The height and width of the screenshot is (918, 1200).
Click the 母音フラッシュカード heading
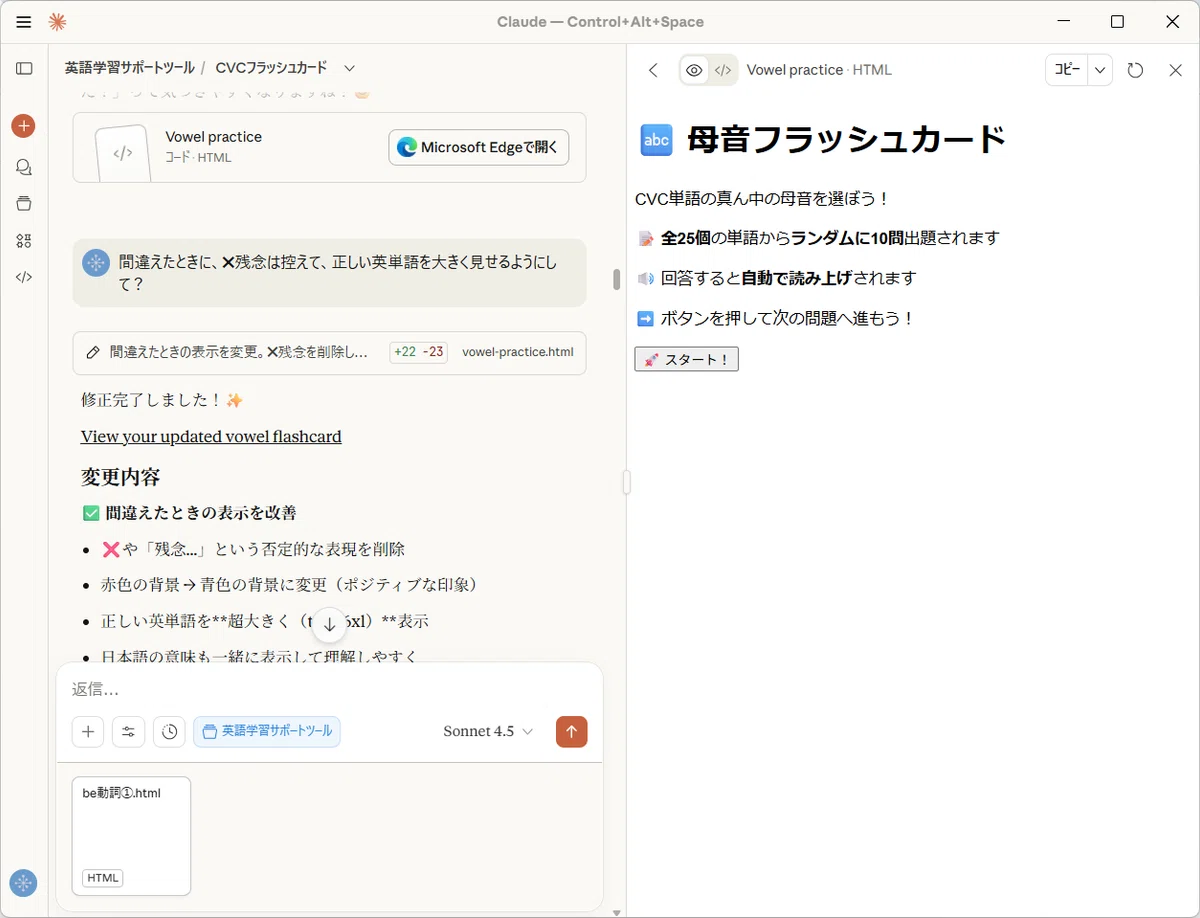pos(847,140)
